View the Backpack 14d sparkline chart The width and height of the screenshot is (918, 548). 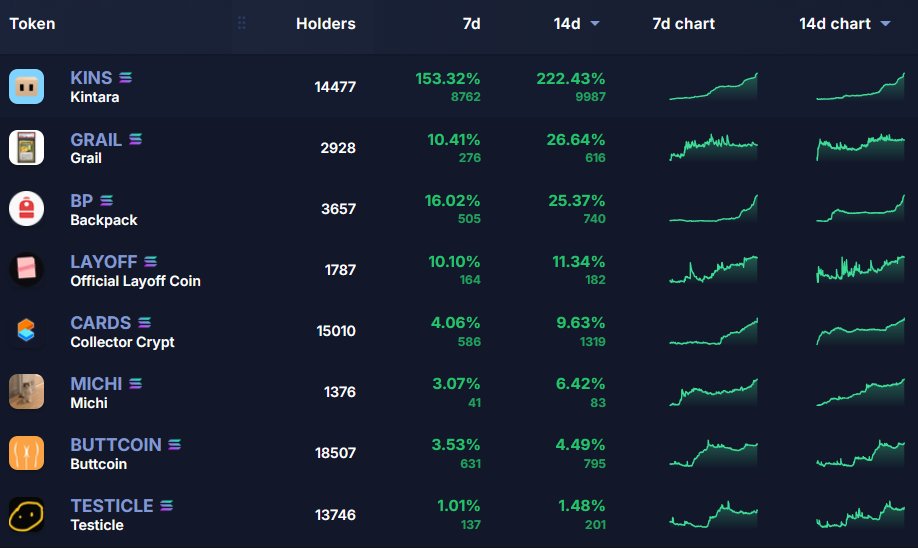(860, 208)
